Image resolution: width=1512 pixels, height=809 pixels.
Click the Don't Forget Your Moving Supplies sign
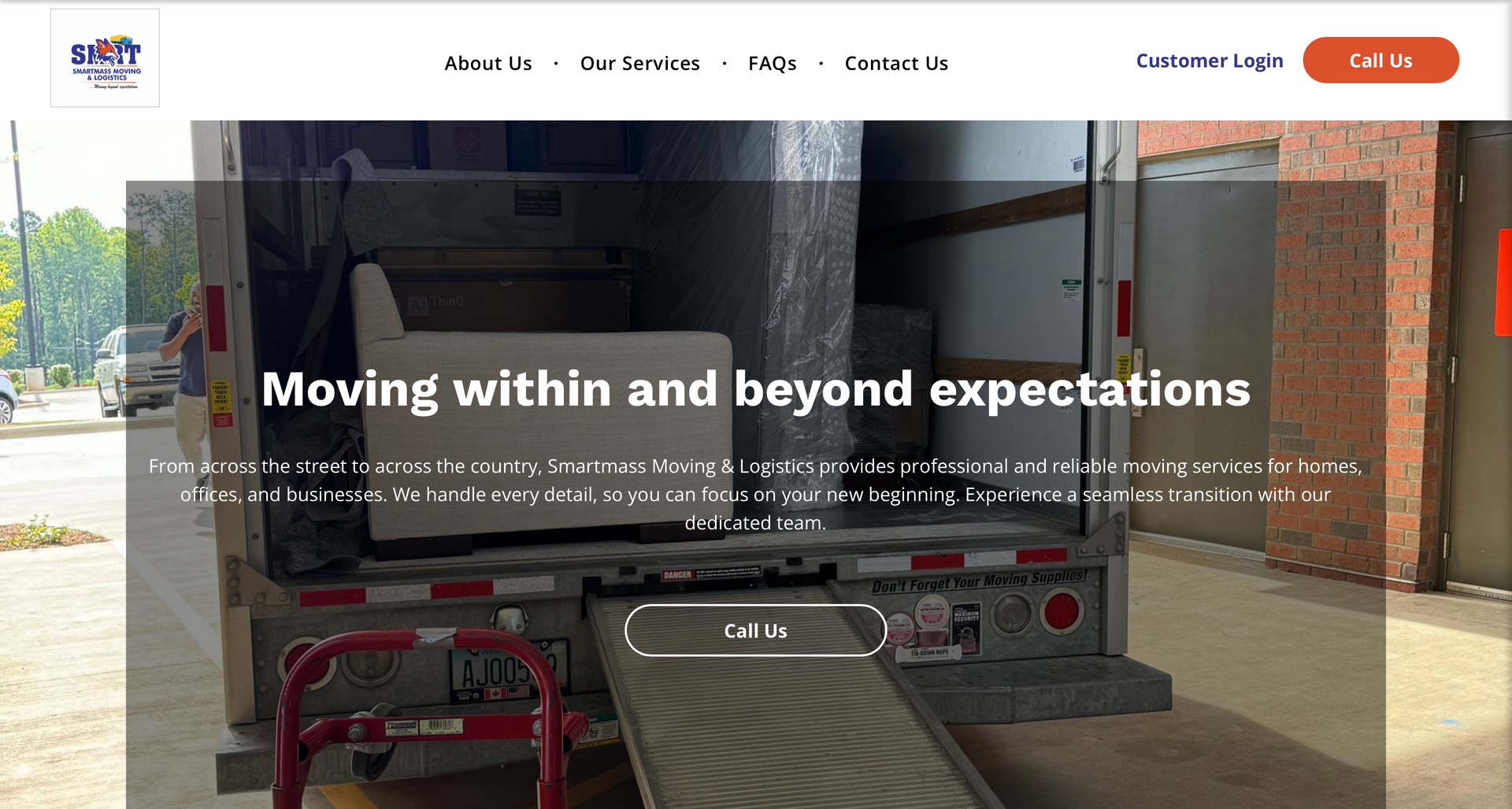[x=979, y=581]
